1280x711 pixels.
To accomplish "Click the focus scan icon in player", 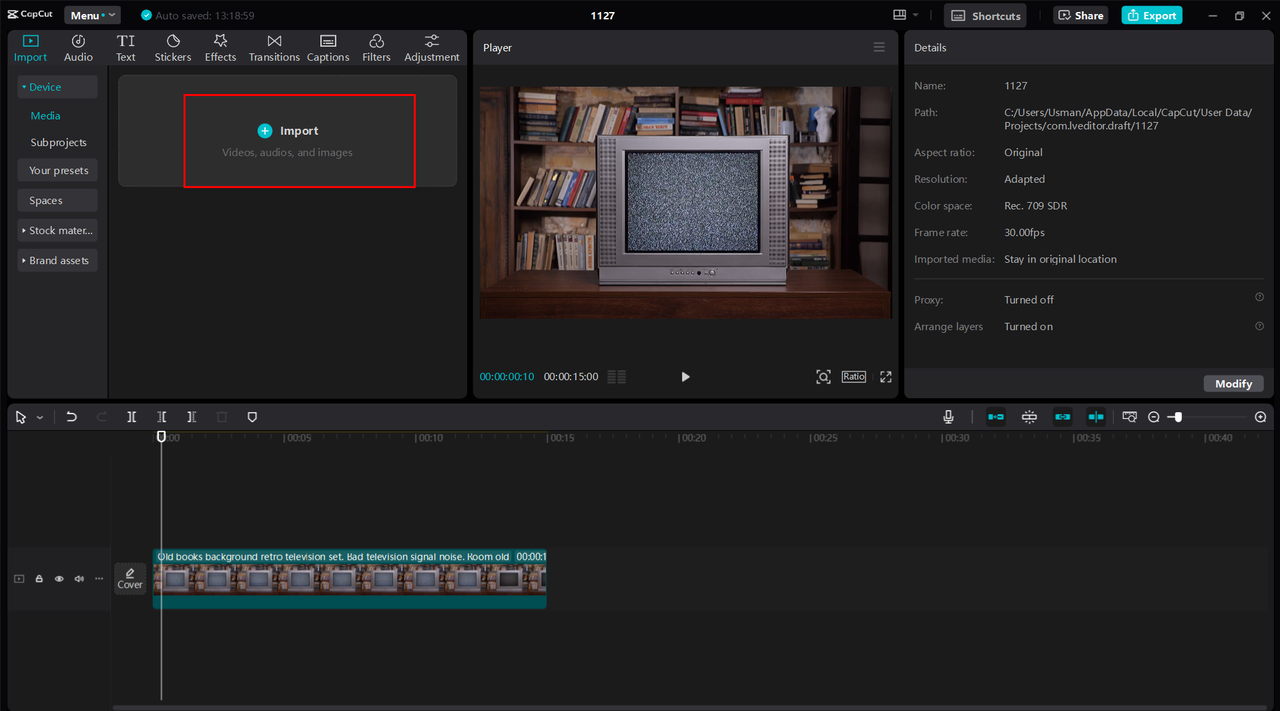I will coord(823,377).
